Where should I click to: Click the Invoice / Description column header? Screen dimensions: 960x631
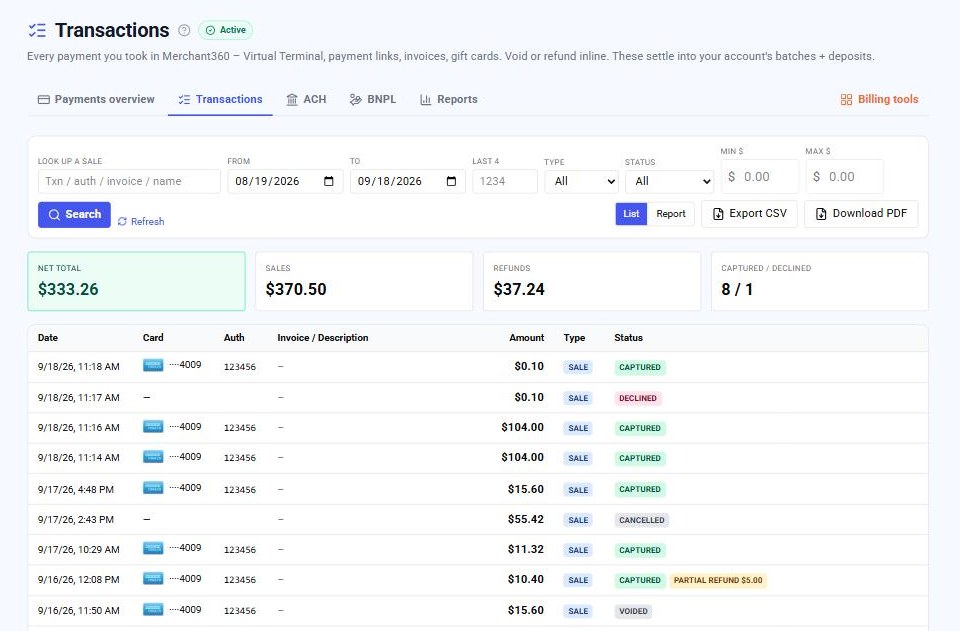click(x=323, y=338)
